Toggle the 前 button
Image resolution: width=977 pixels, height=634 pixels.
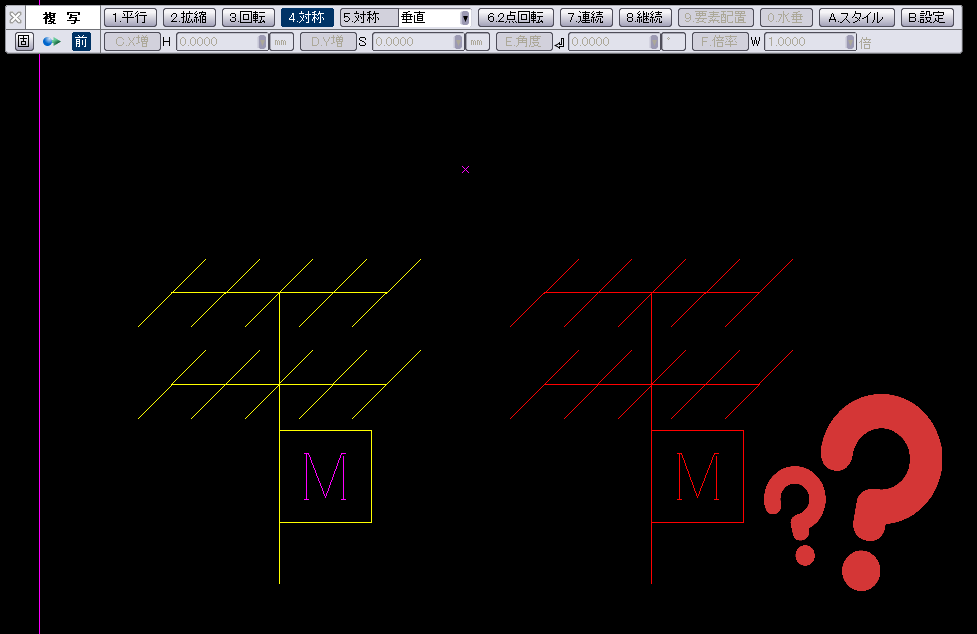[81, 41]
